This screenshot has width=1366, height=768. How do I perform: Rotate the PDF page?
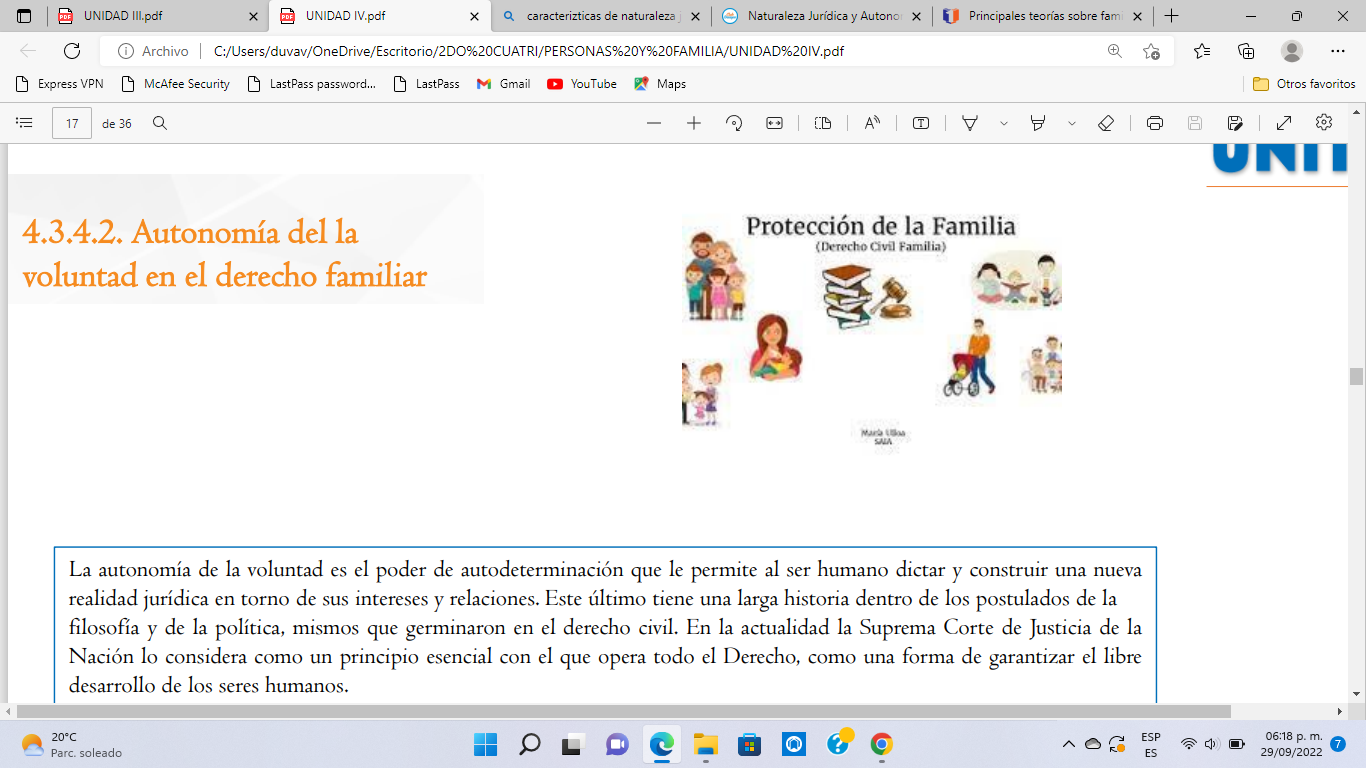(x=734, y=122)
